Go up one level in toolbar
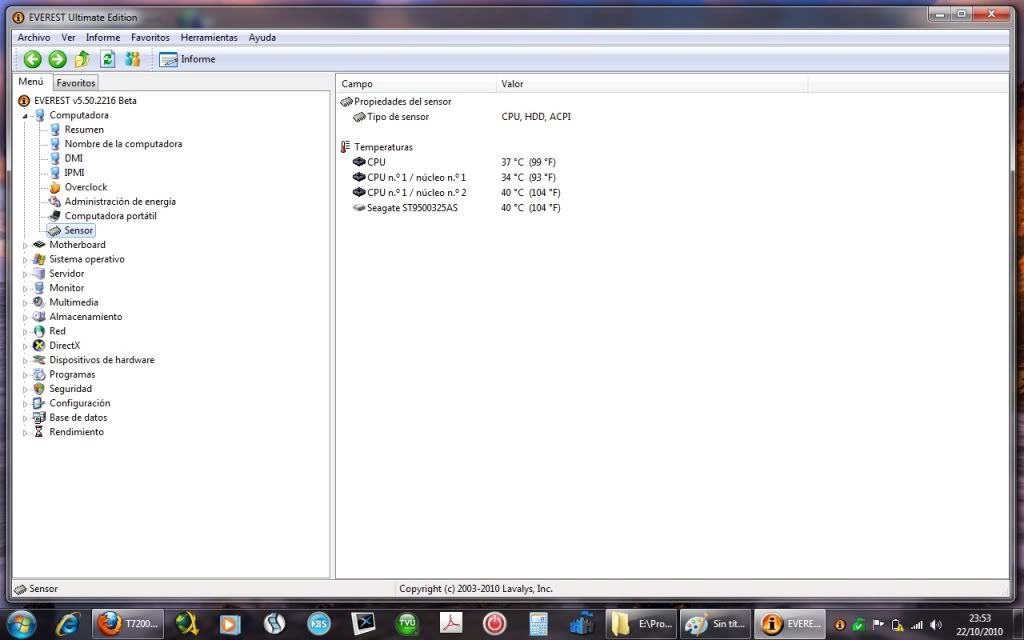 [x=82, y=59]
